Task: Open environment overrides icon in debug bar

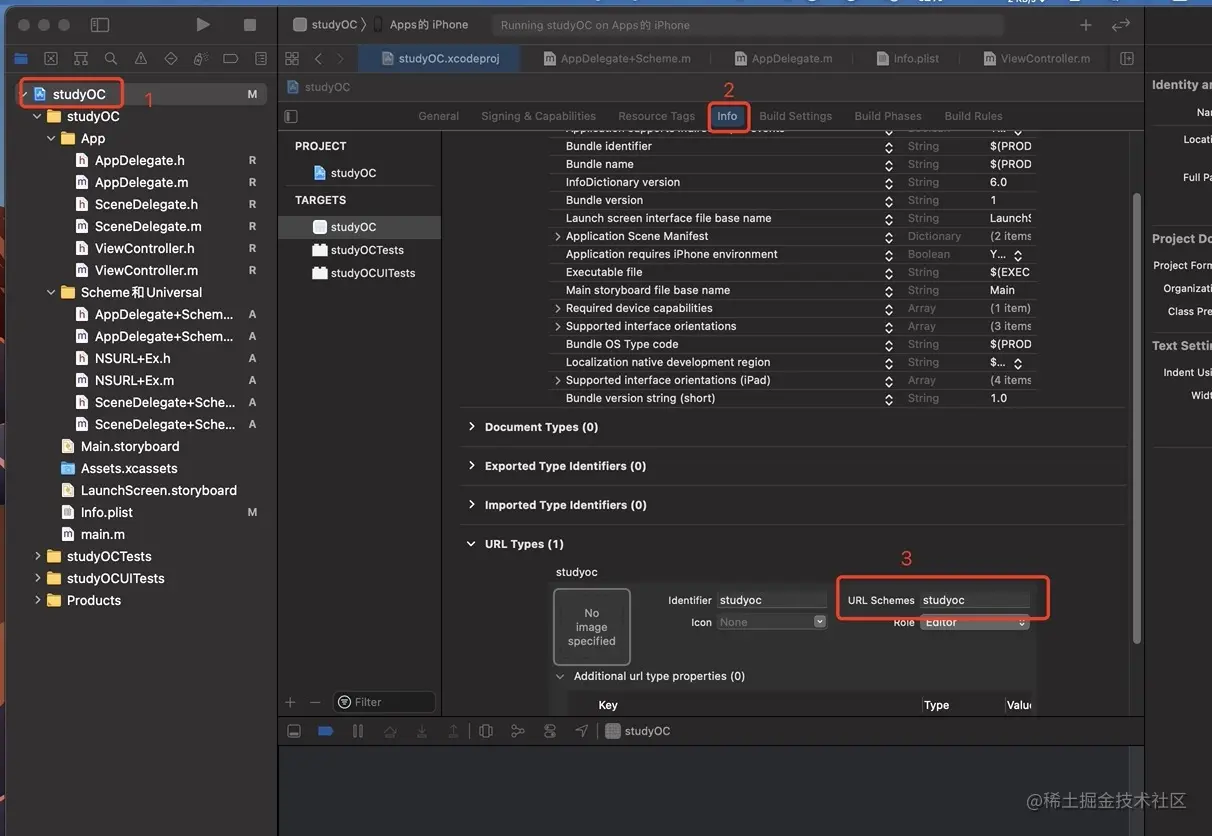Action: tap(550, 731)
